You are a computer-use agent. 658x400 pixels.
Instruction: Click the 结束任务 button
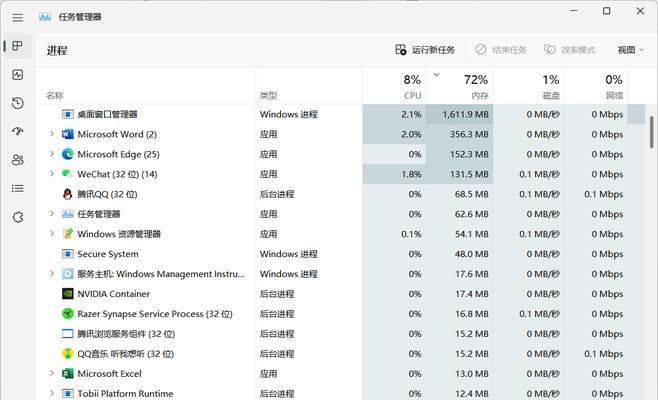[x=500, y=50]
